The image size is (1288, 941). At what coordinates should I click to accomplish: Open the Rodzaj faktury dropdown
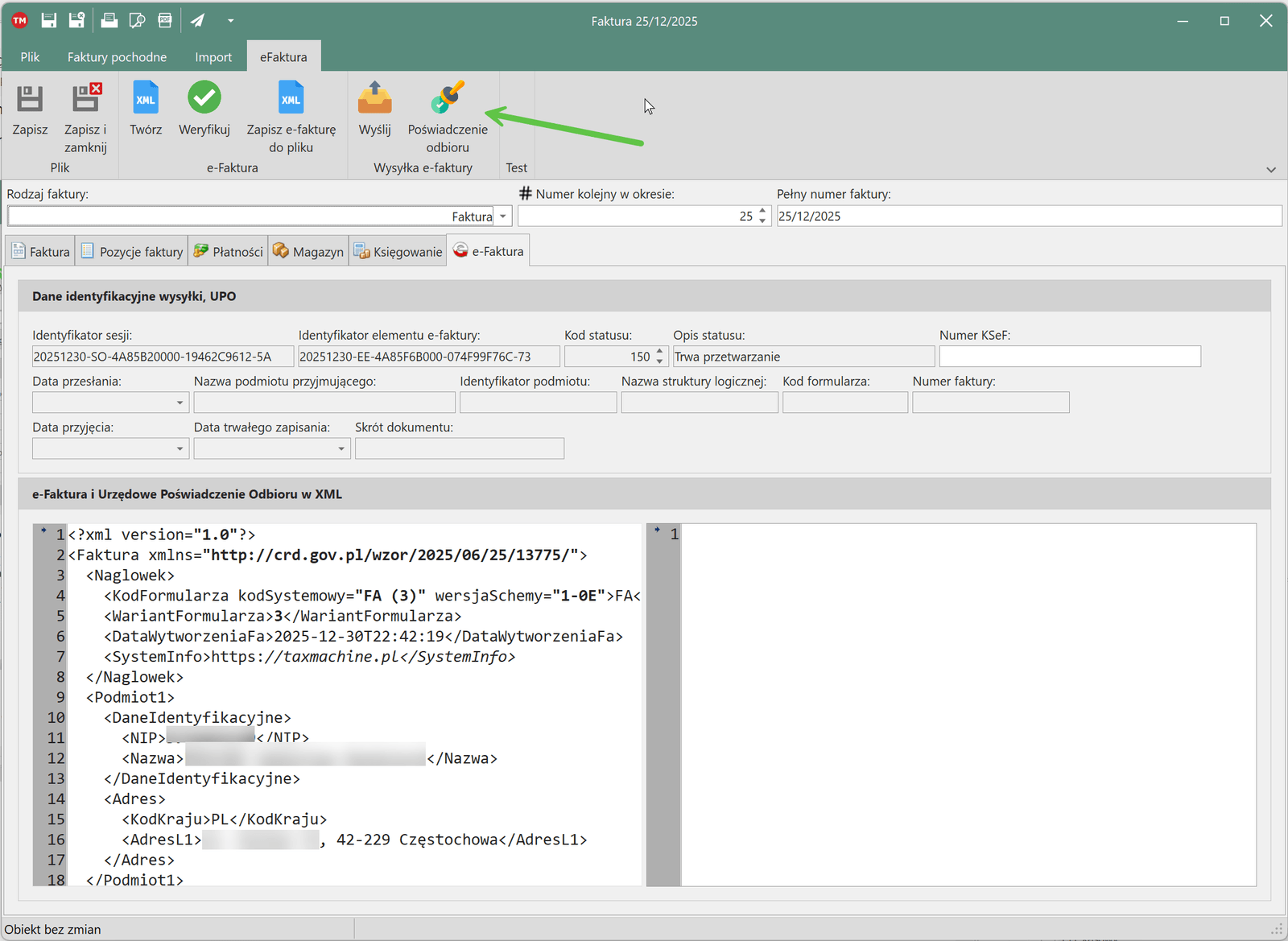coord(503,217)
